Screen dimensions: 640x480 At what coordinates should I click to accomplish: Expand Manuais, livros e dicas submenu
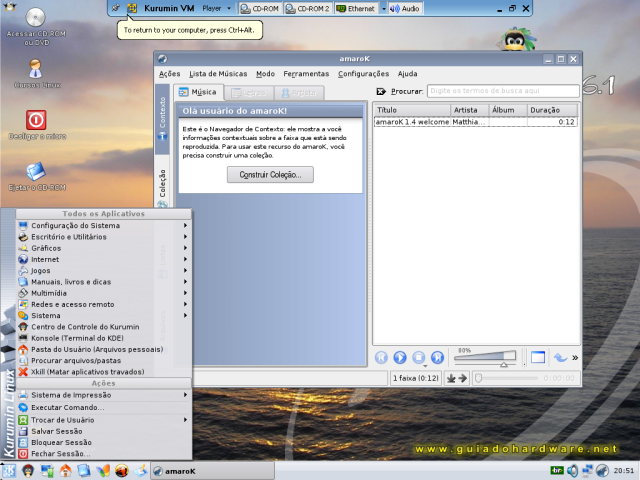[104, 282]
